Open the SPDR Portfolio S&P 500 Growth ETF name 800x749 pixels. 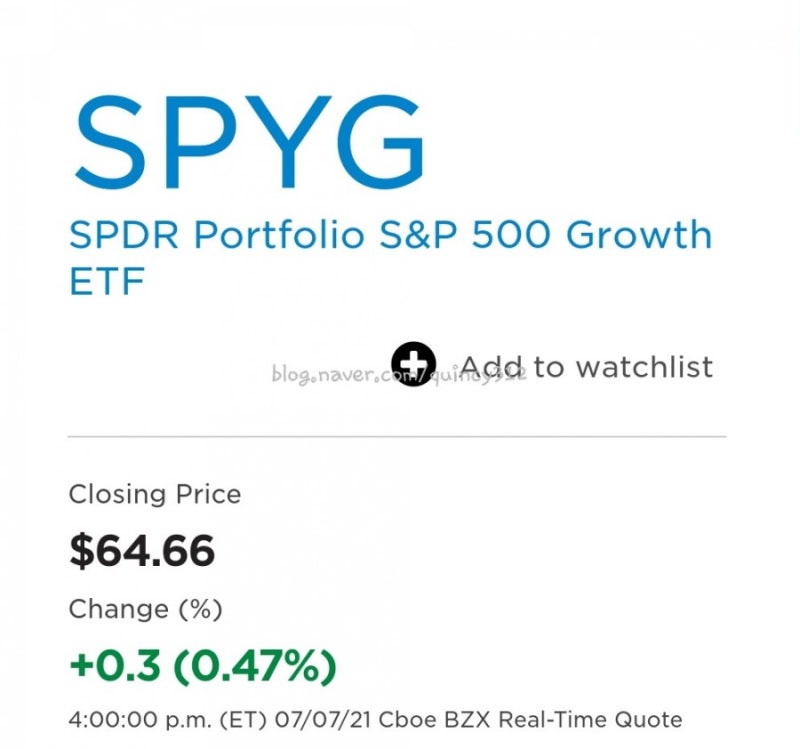click(390, 235)
